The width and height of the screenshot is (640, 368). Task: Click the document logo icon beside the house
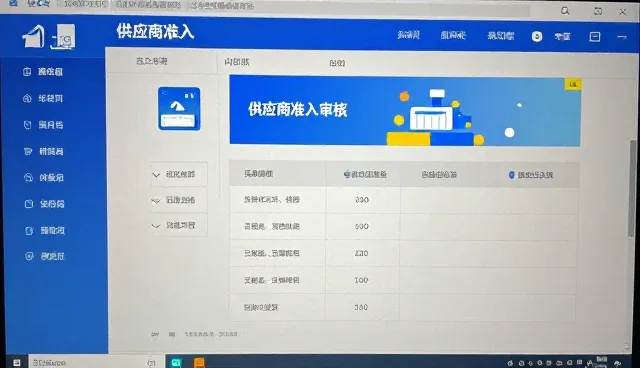point(63,37)
